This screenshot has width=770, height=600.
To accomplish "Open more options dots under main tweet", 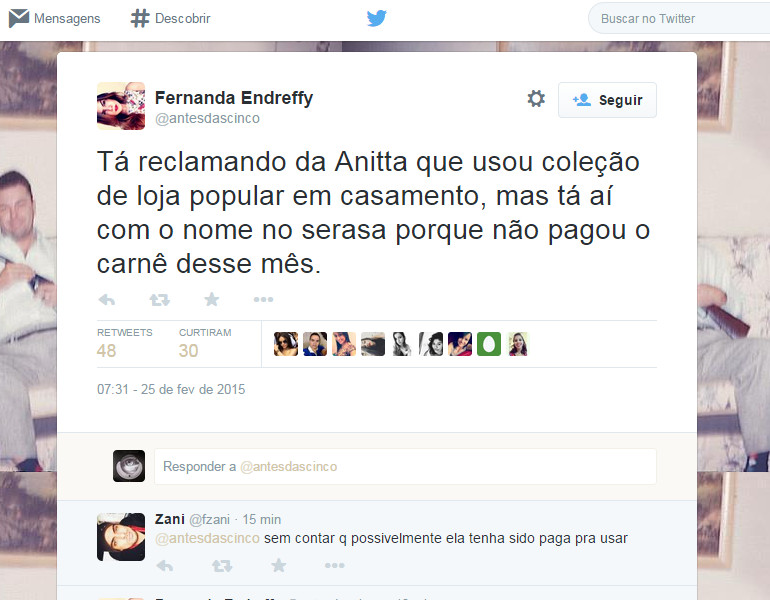I will pos(263,299).
